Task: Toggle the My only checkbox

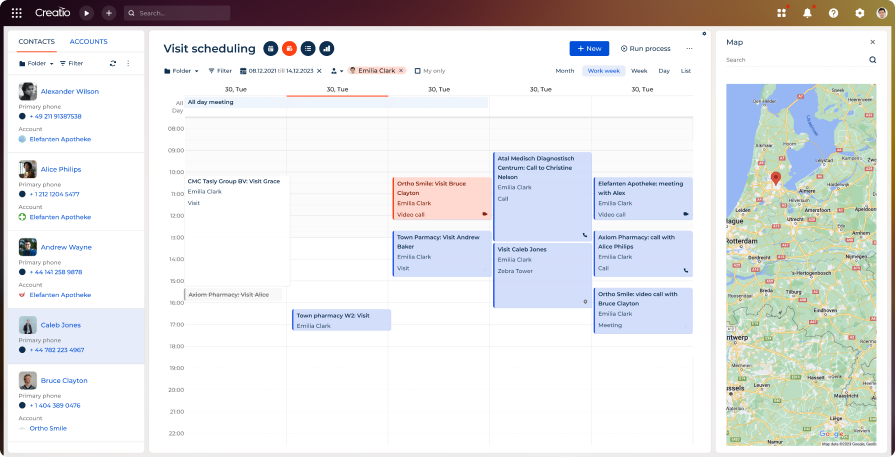Action: 417,71
